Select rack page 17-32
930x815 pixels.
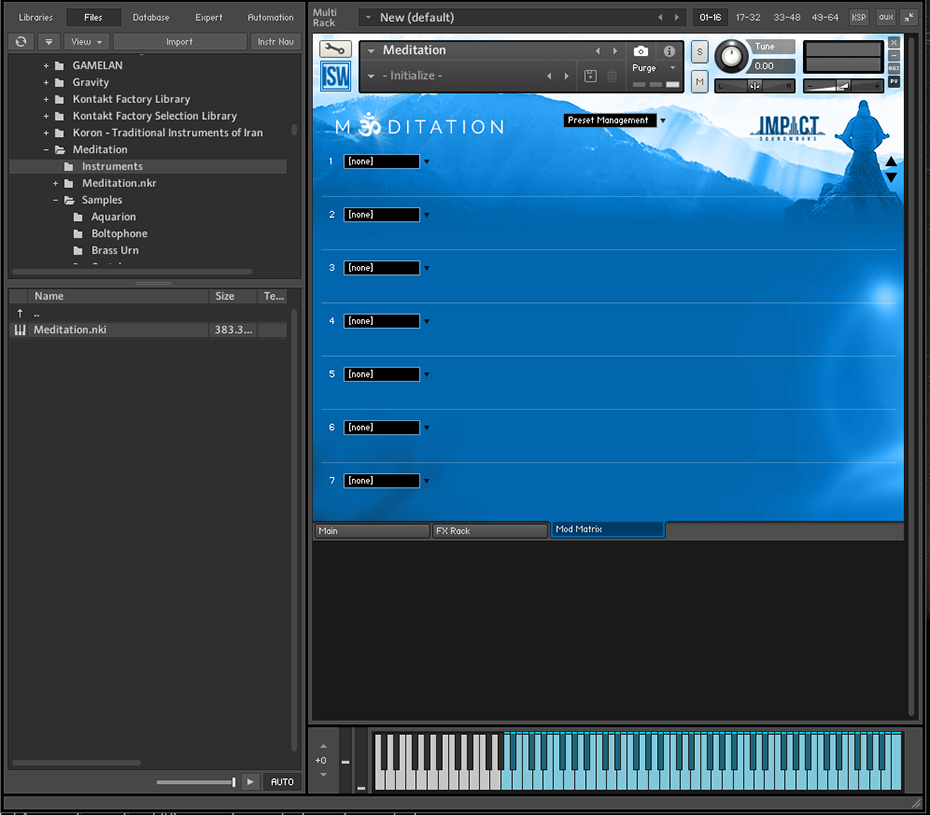(748, 17)
